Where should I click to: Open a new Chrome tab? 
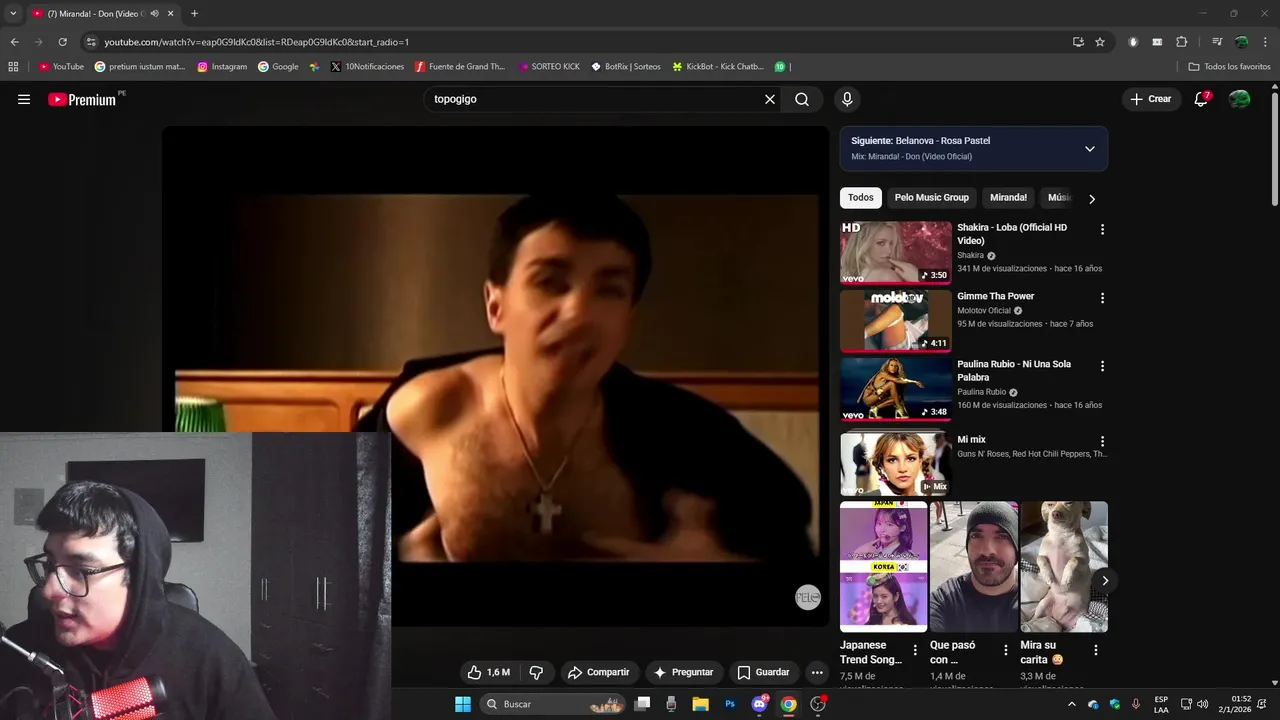(194, 14)
